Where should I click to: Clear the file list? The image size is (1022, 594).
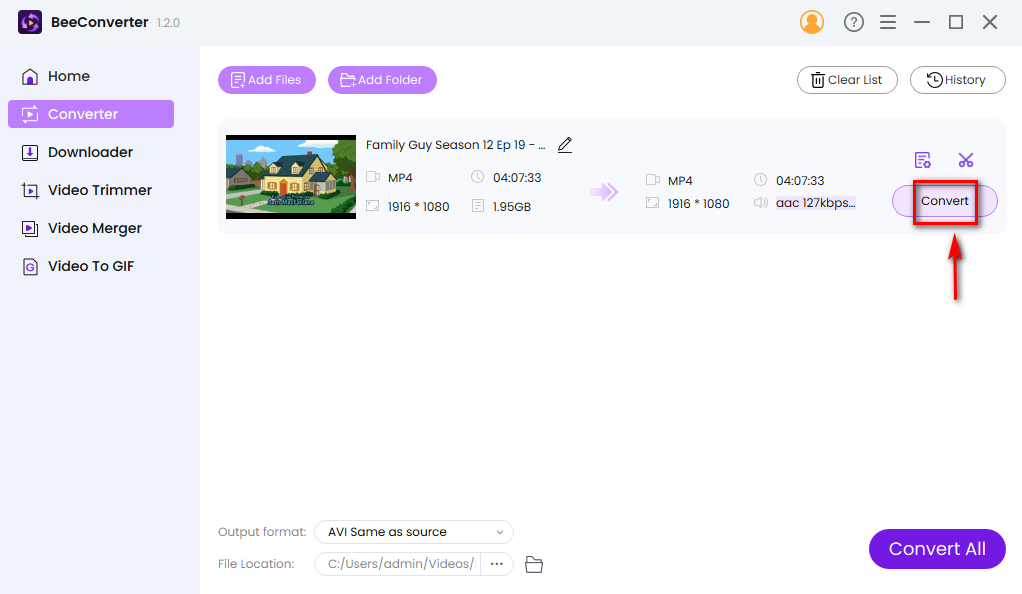click(847, 80)
